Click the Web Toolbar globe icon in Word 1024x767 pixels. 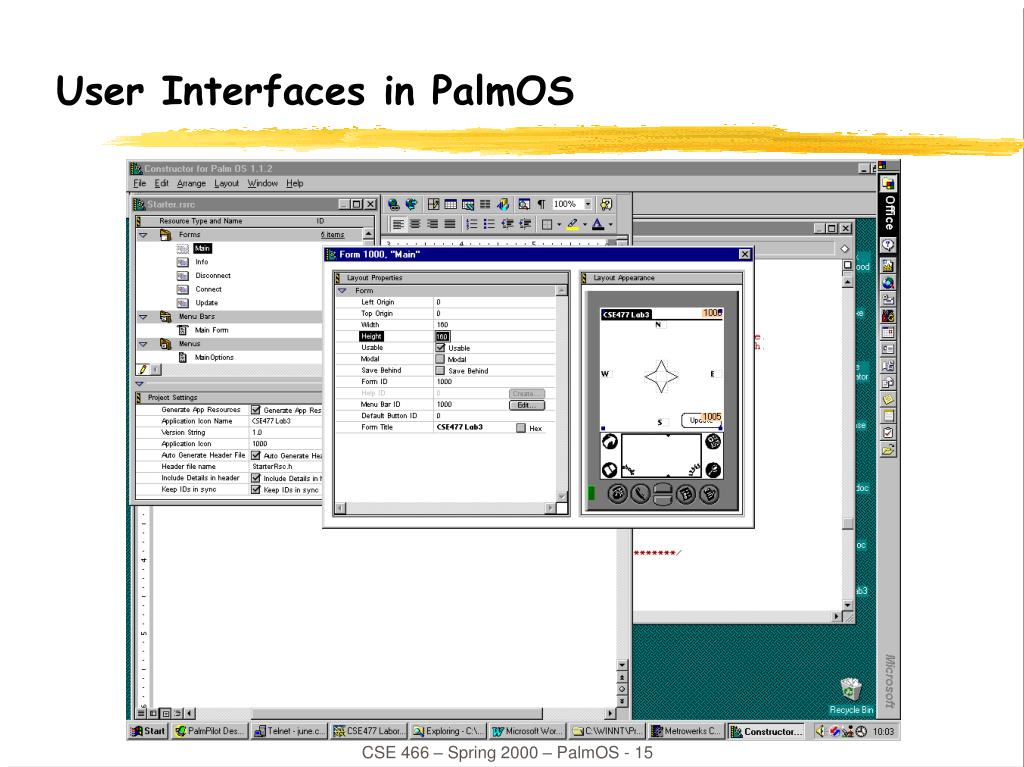411,204
